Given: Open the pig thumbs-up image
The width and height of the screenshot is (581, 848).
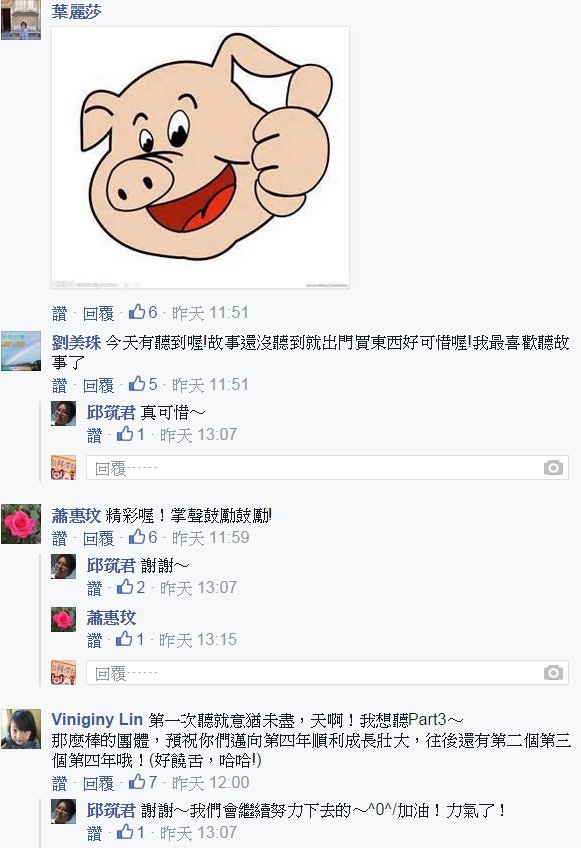Looking at the screenshot, I should [x=200, y=157].
